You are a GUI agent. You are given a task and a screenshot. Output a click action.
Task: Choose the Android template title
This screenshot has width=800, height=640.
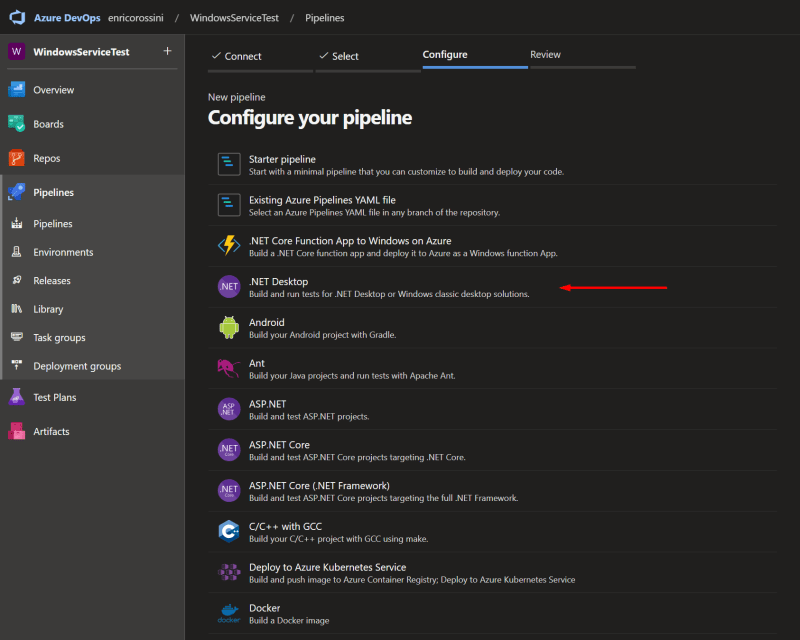pos(266,323)
